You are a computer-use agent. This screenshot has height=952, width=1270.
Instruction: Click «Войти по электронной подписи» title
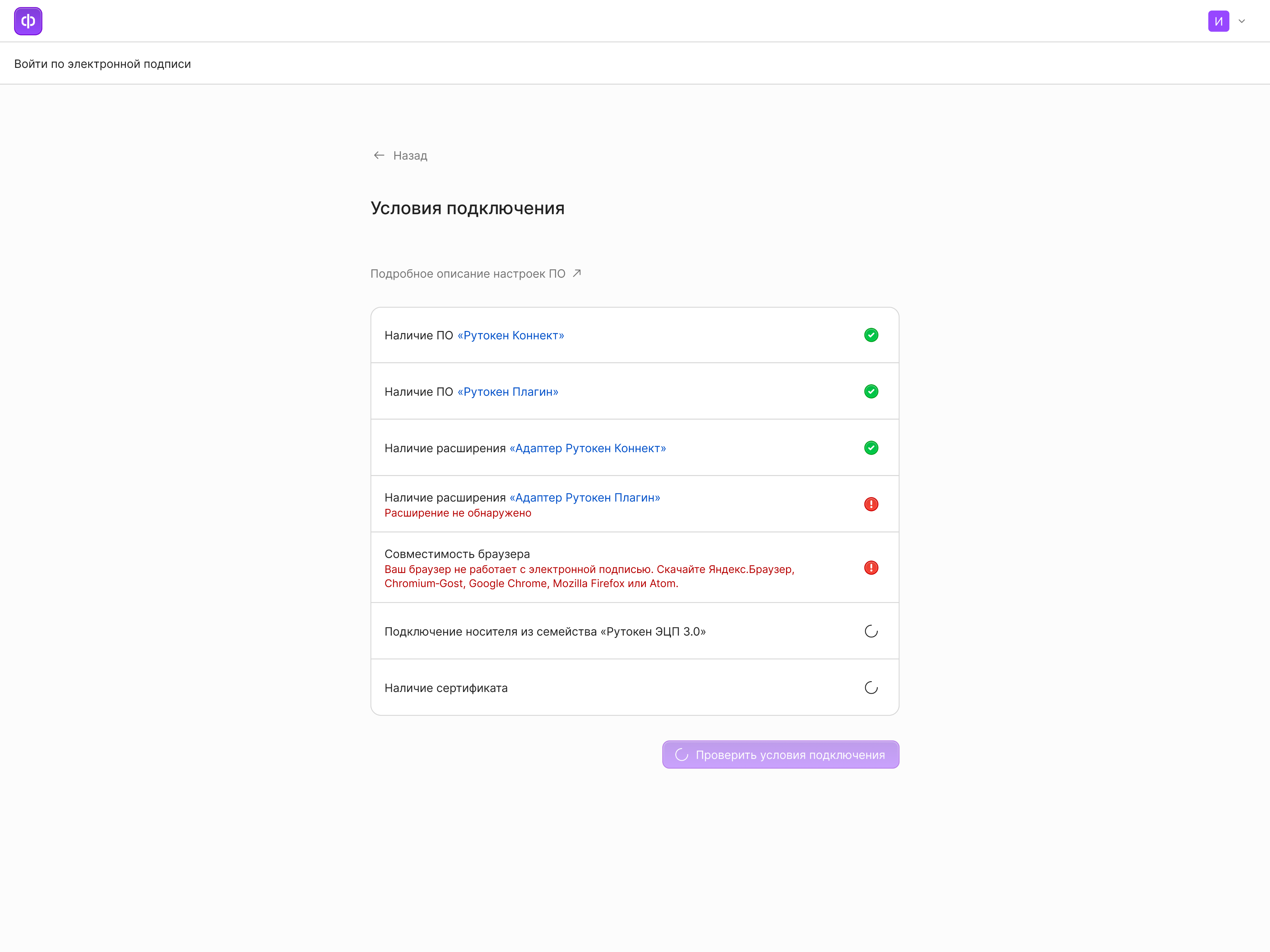pyautogui.click(x=103, y=64)
